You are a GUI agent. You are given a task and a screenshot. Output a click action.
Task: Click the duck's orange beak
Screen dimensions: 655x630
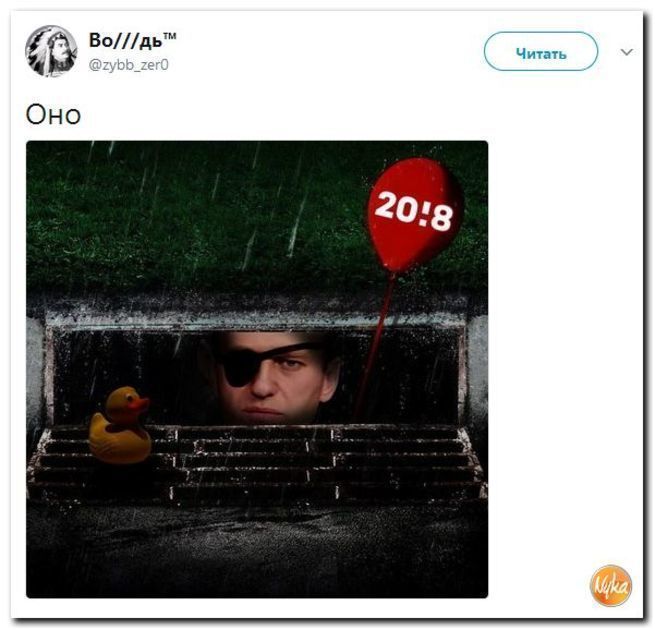(x=140, y=403)
